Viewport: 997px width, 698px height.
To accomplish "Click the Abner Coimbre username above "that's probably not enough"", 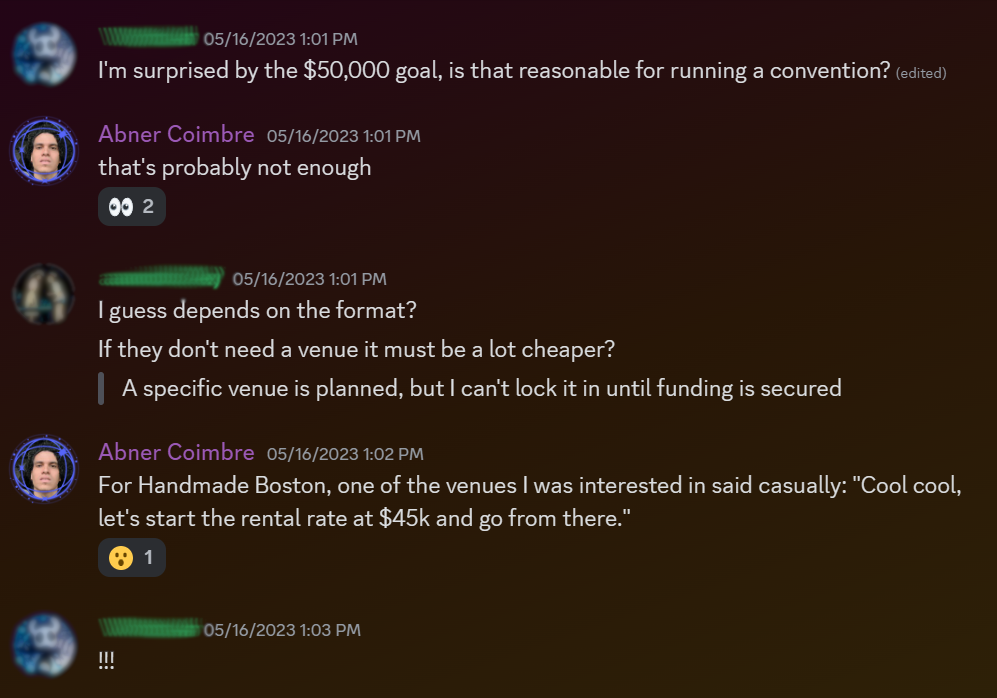I will click(x=176, y=135).
